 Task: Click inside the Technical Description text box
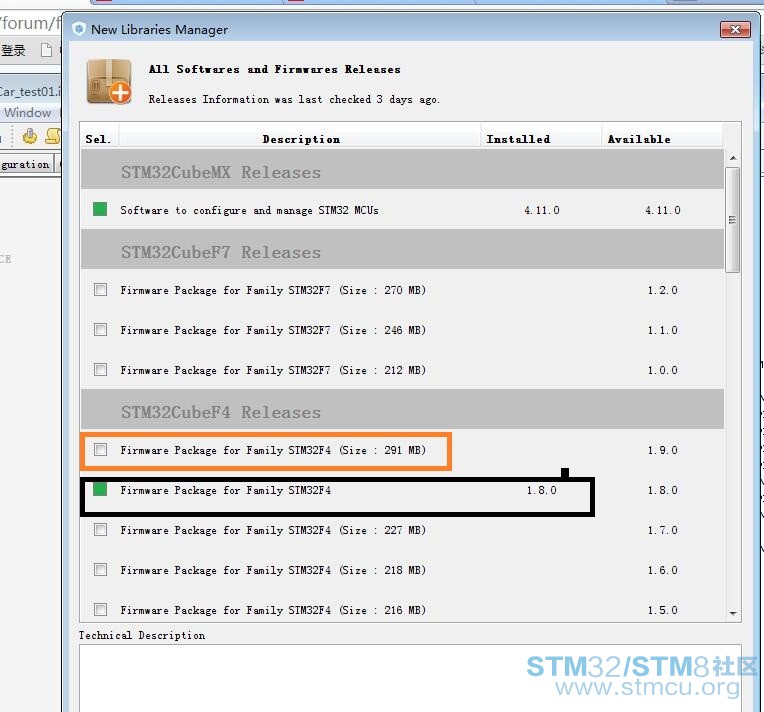click(x=410, y=678)
